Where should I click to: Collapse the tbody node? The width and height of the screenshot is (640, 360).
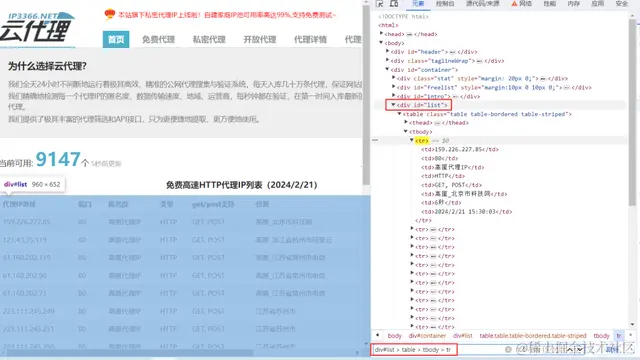tap(406, 131)
